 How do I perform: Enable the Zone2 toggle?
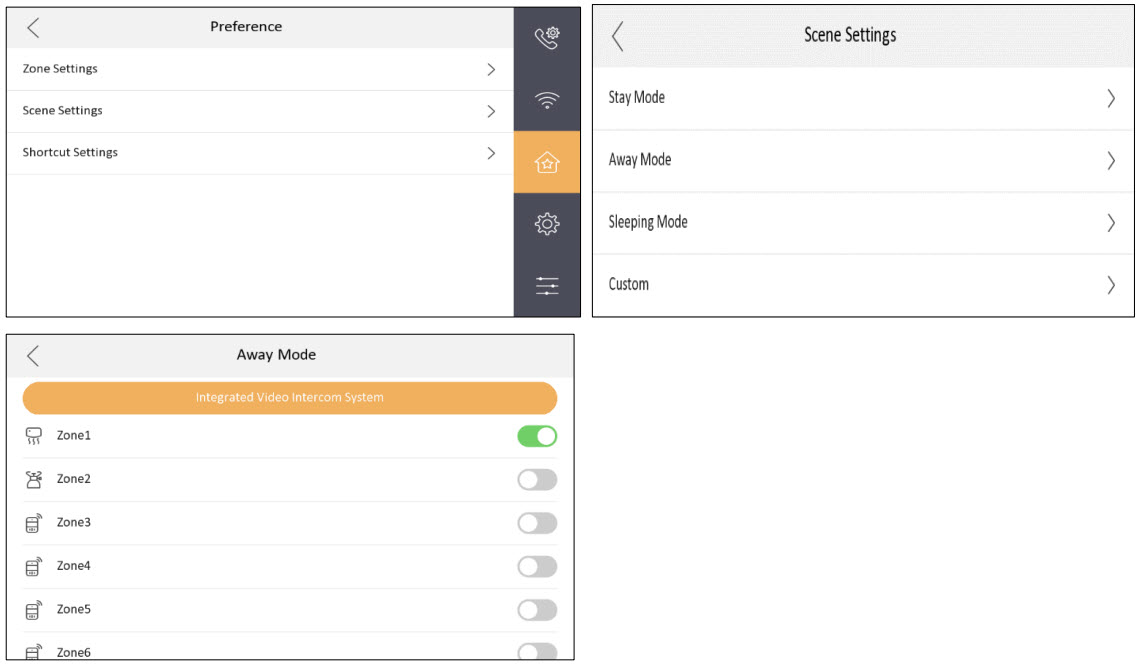(537, 480)
